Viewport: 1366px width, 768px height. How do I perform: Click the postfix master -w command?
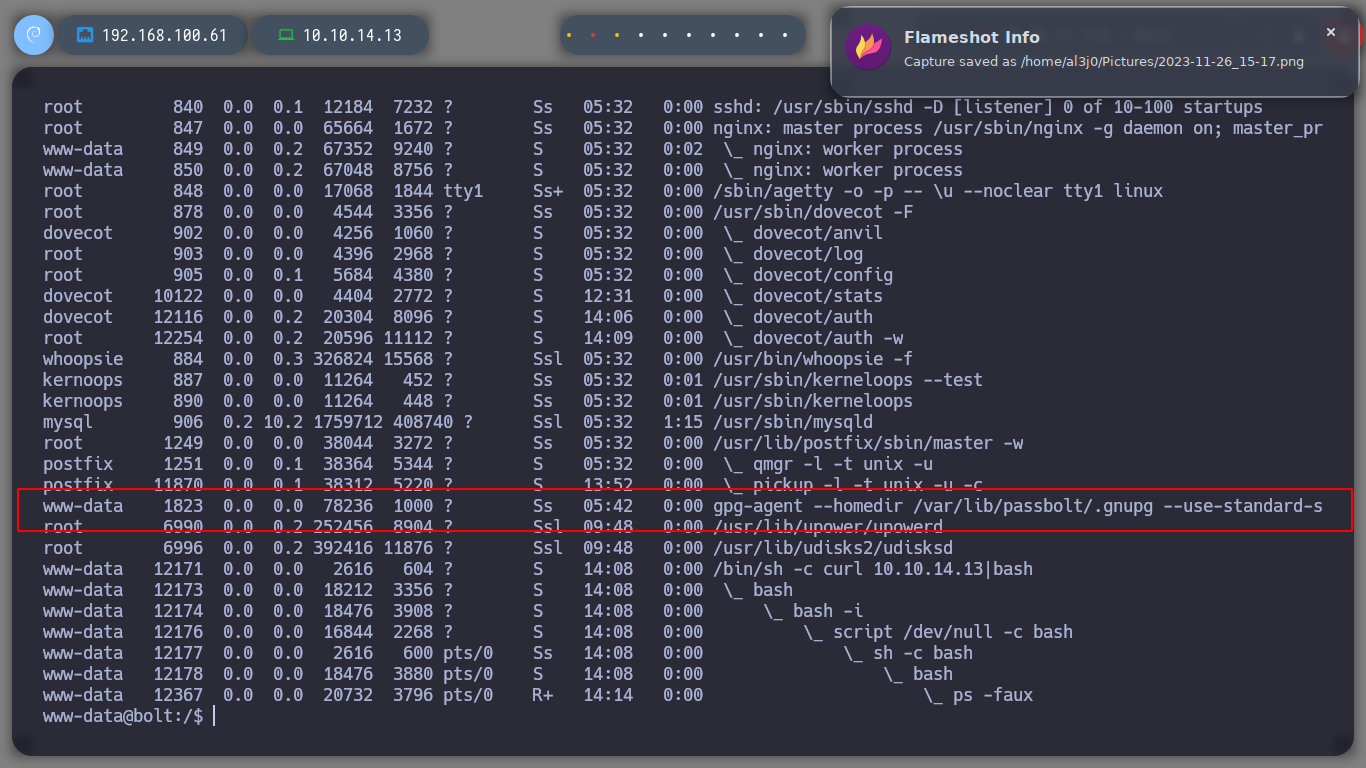coord(868,443)
